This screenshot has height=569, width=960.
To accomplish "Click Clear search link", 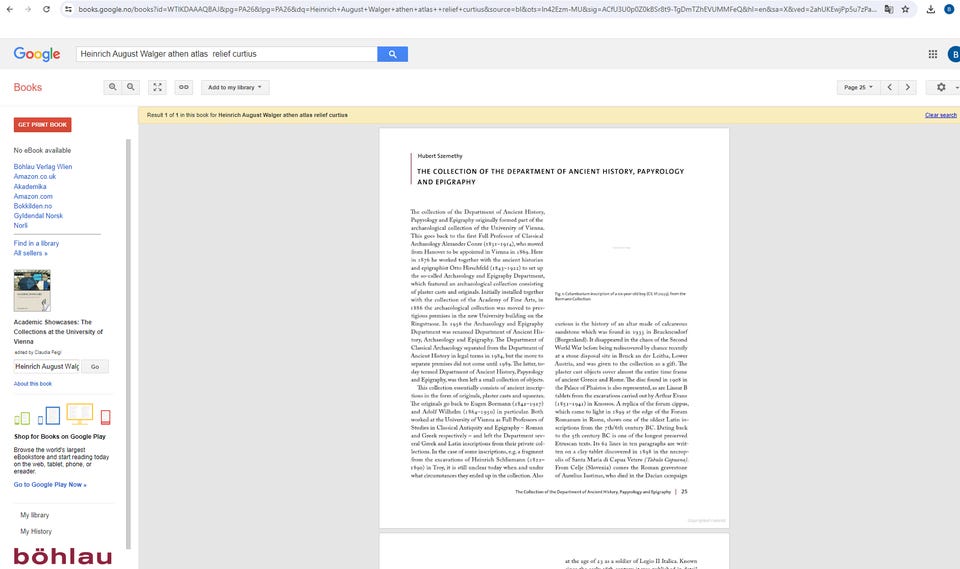I will (941, 115).
